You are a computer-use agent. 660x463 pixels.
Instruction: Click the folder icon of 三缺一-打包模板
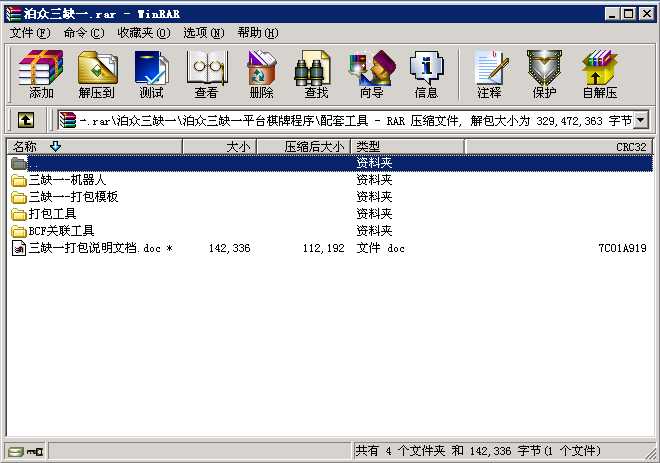19,197
